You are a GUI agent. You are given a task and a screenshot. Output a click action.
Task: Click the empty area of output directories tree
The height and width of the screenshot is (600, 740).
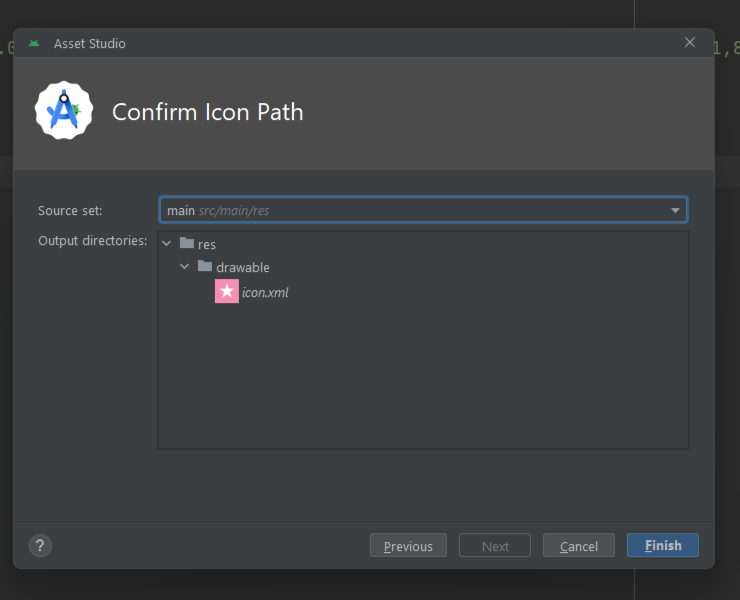tap(423, 378)
